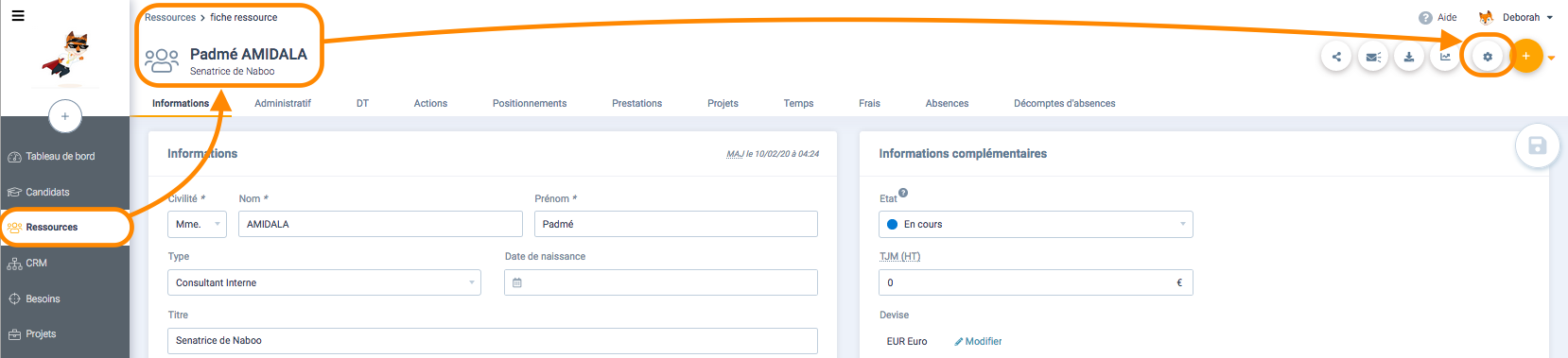The width and height of the screenshot is (1568, 358).
Task: Open the hamburger menu icon
Action: (x=18, y=15)
